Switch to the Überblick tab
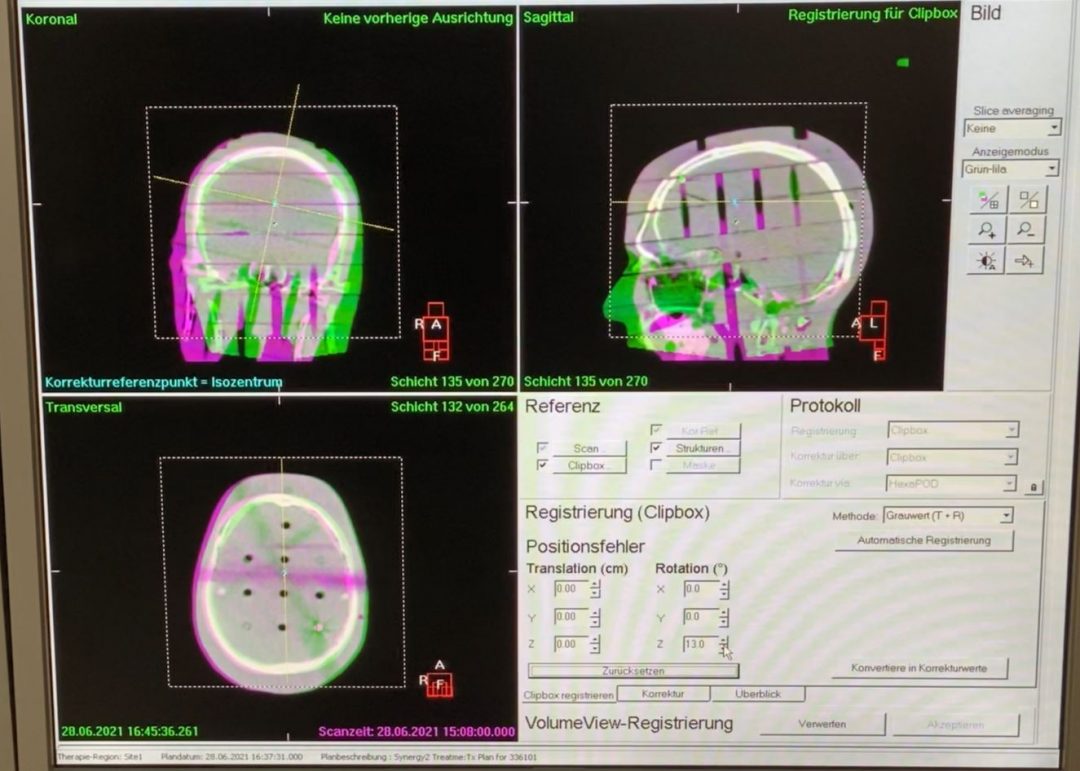Screen dimensions: 1080x771 (x=759, y=694)
